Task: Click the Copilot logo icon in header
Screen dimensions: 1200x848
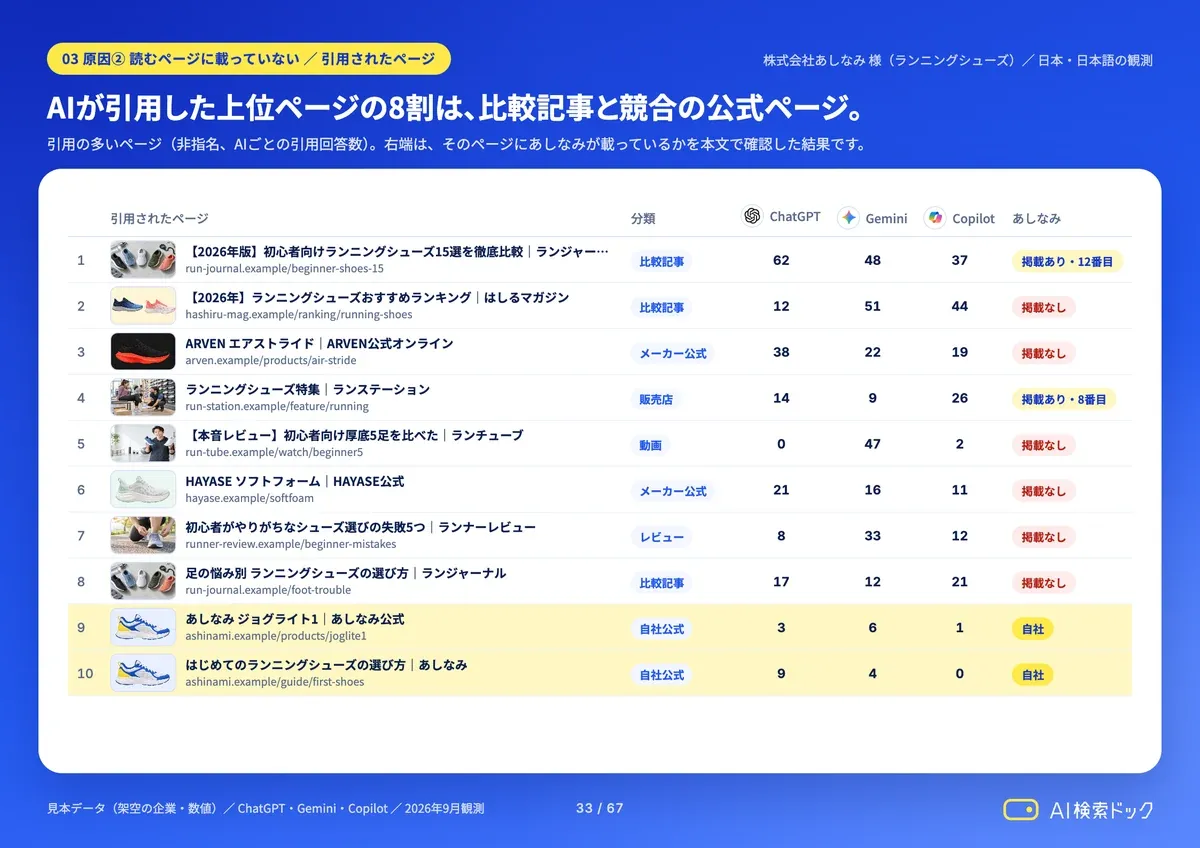Action: pos(935,217)
